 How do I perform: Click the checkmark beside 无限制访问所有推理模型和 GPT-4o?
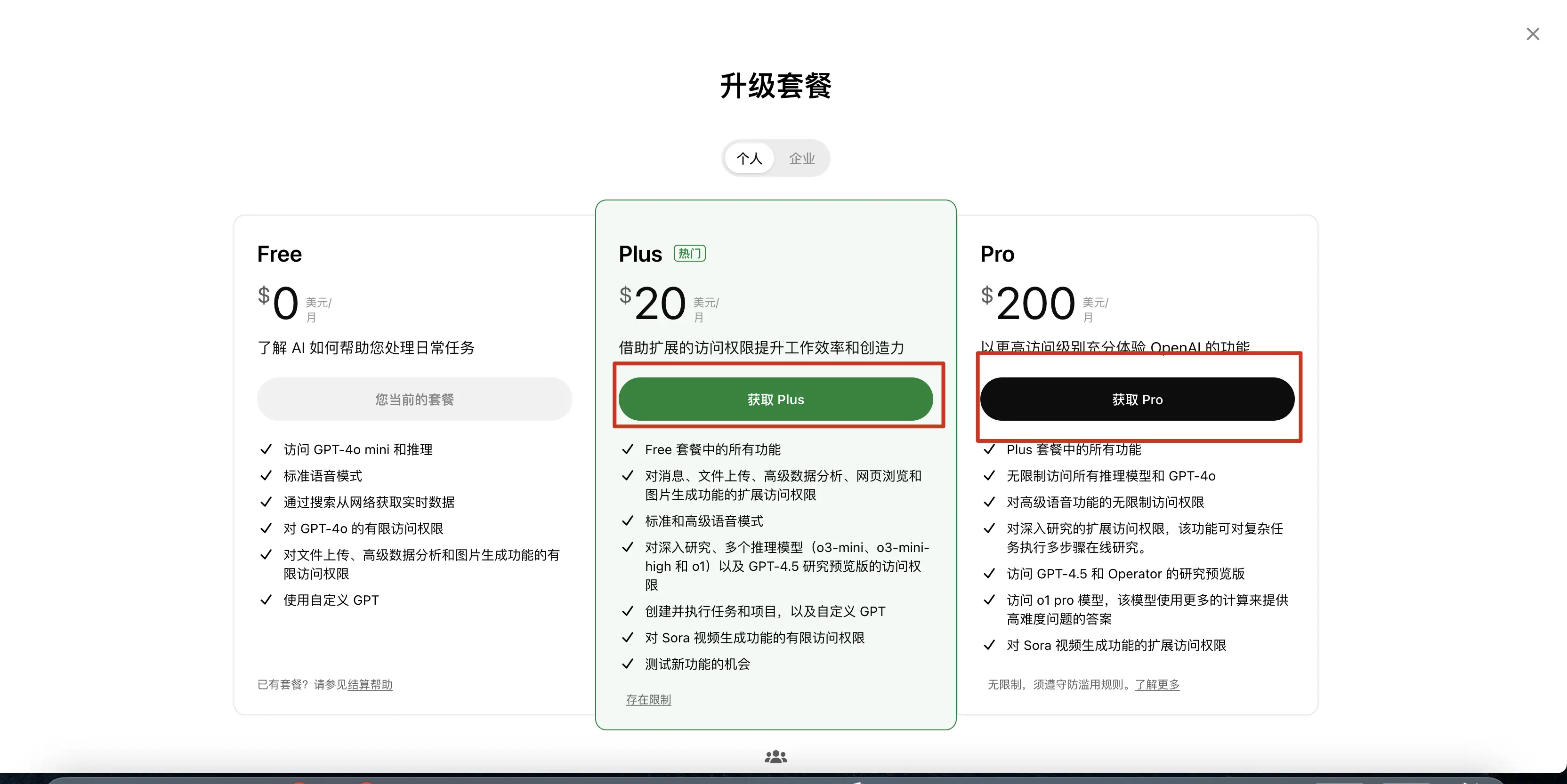(989, 476)
